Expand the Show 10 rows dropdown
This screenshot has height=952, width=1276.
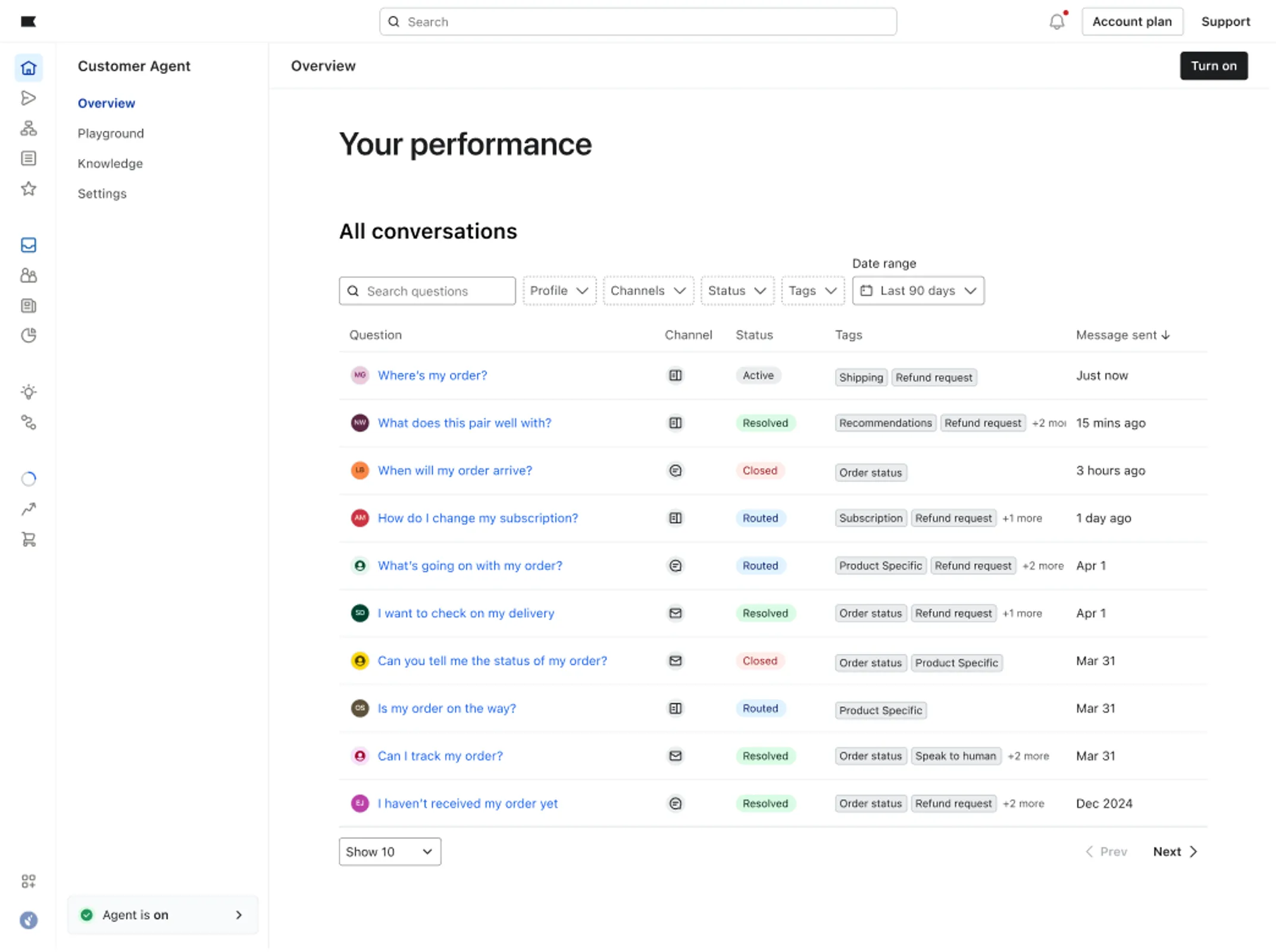389,851
